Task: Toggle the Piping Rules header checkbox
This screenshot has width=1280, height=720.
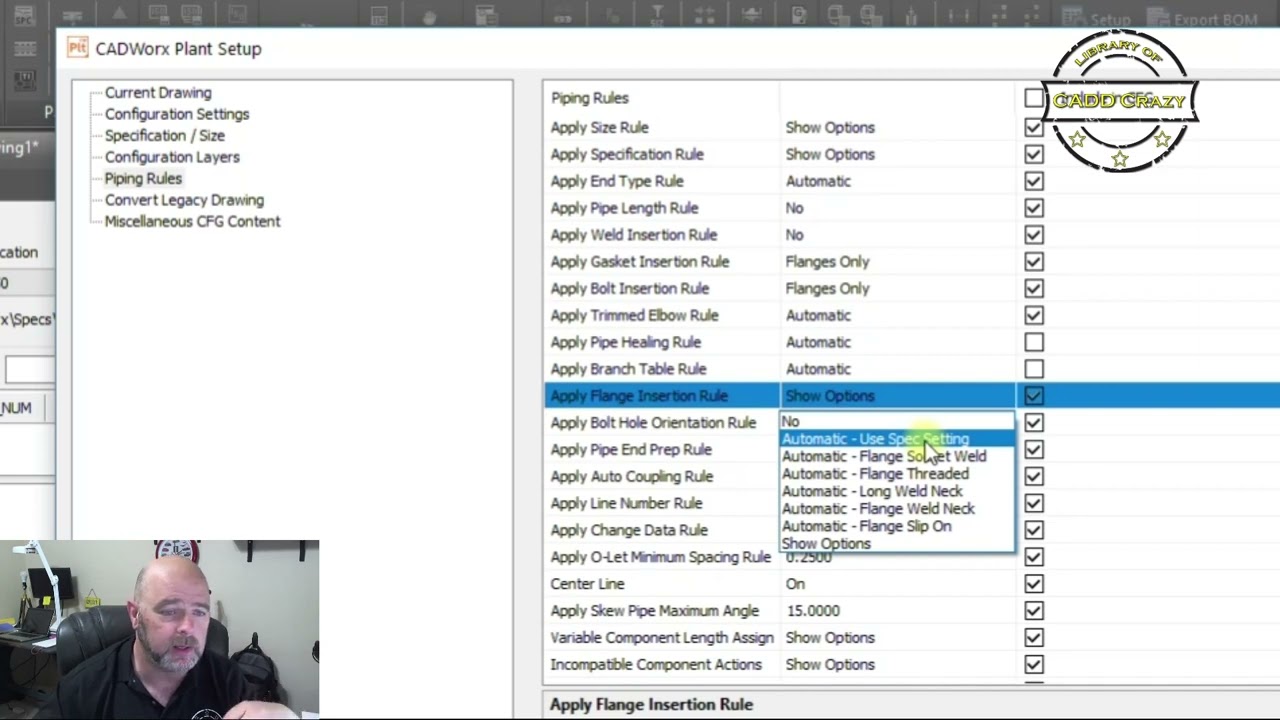Action: click(x=1034, y=98)
